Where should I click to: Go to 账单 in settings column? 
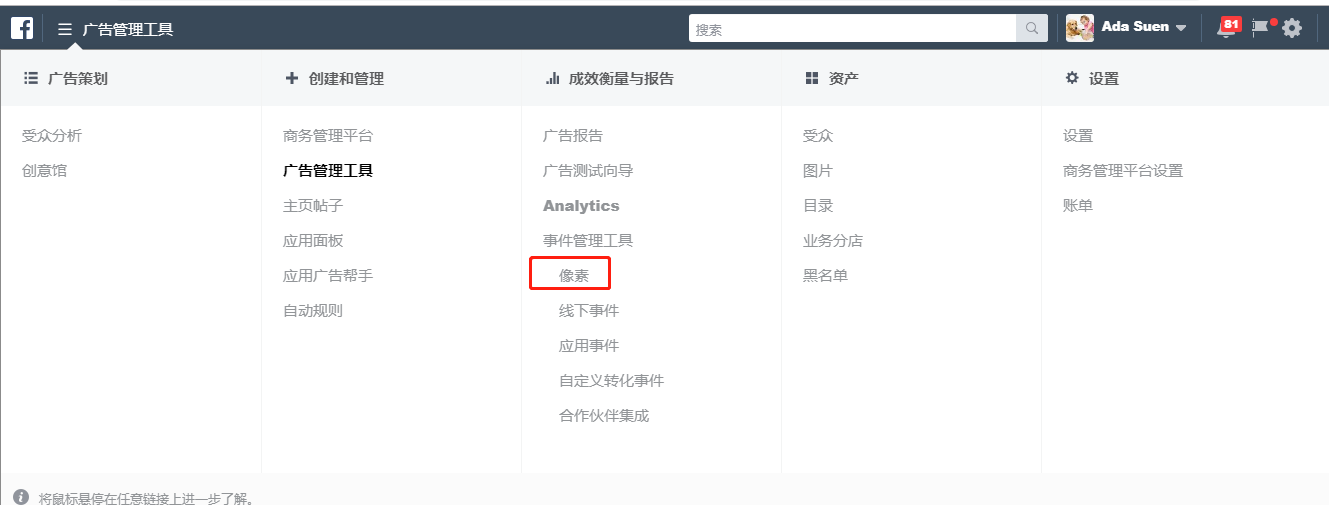pos(1078,206)
